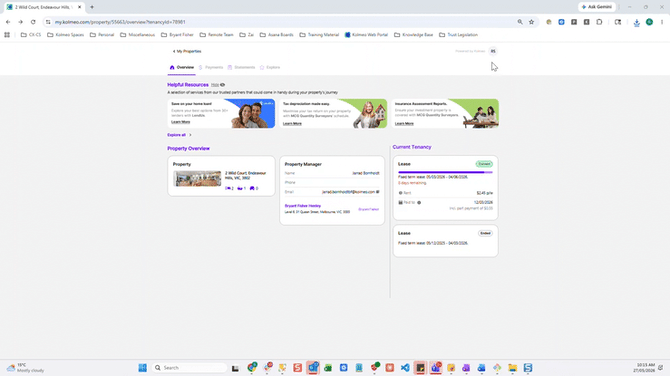Open Chrome three-dot menu
670x376 pixels.
(x=661, y=22)
